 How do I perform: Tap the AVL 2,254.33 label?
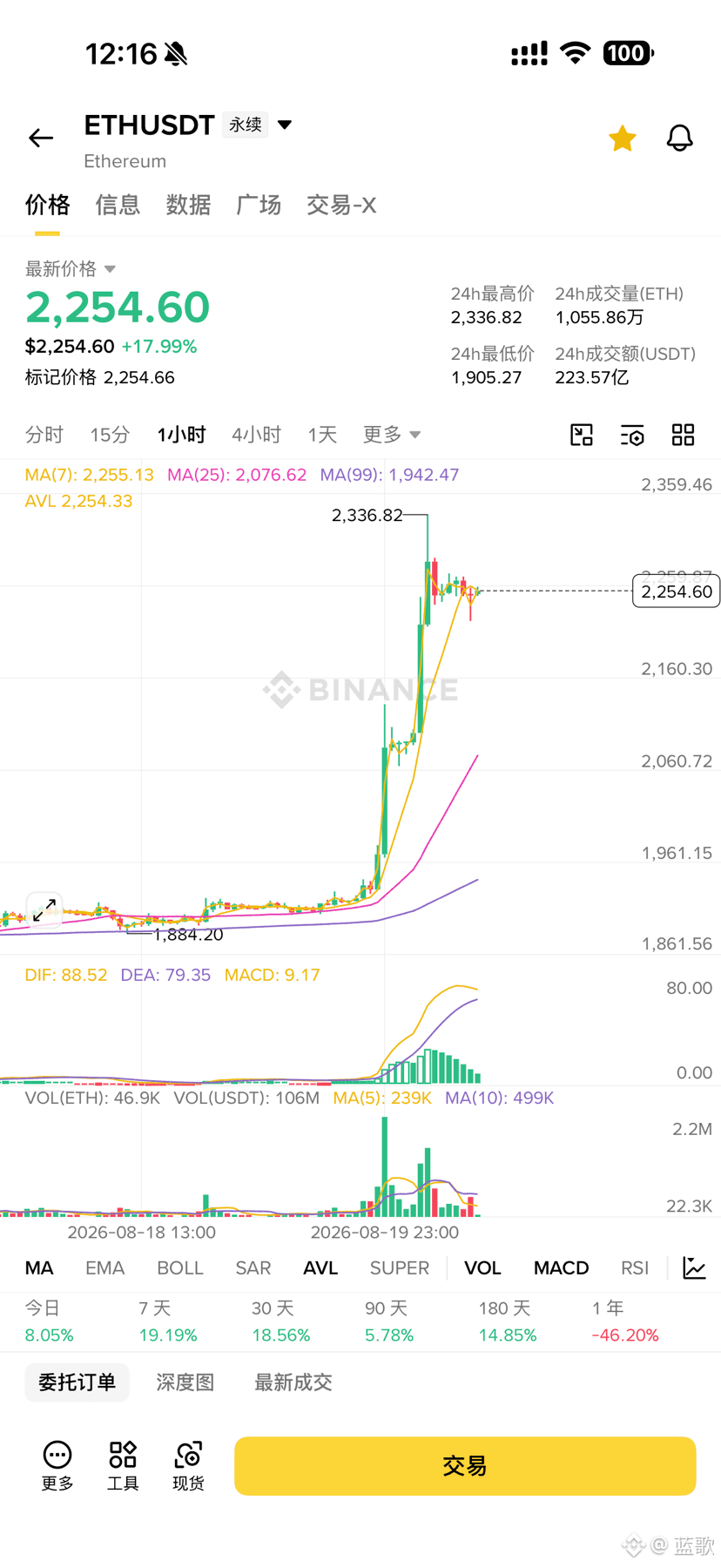coord(78,501)
